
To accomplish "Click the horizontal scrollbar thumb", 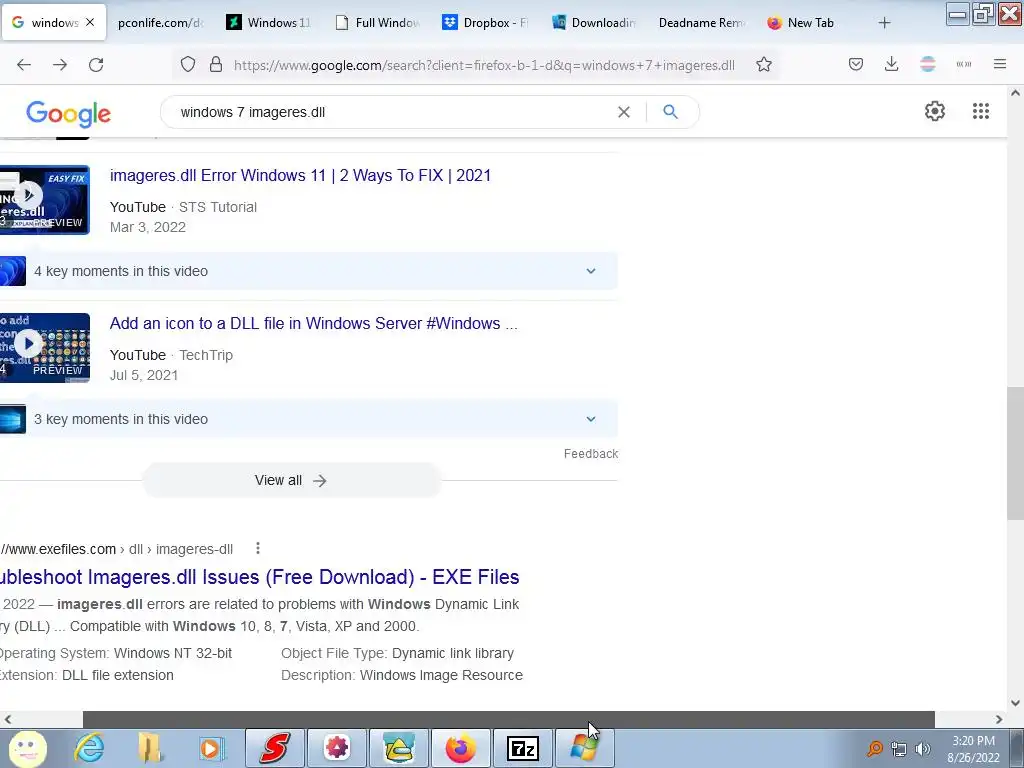I will (509, 719).
